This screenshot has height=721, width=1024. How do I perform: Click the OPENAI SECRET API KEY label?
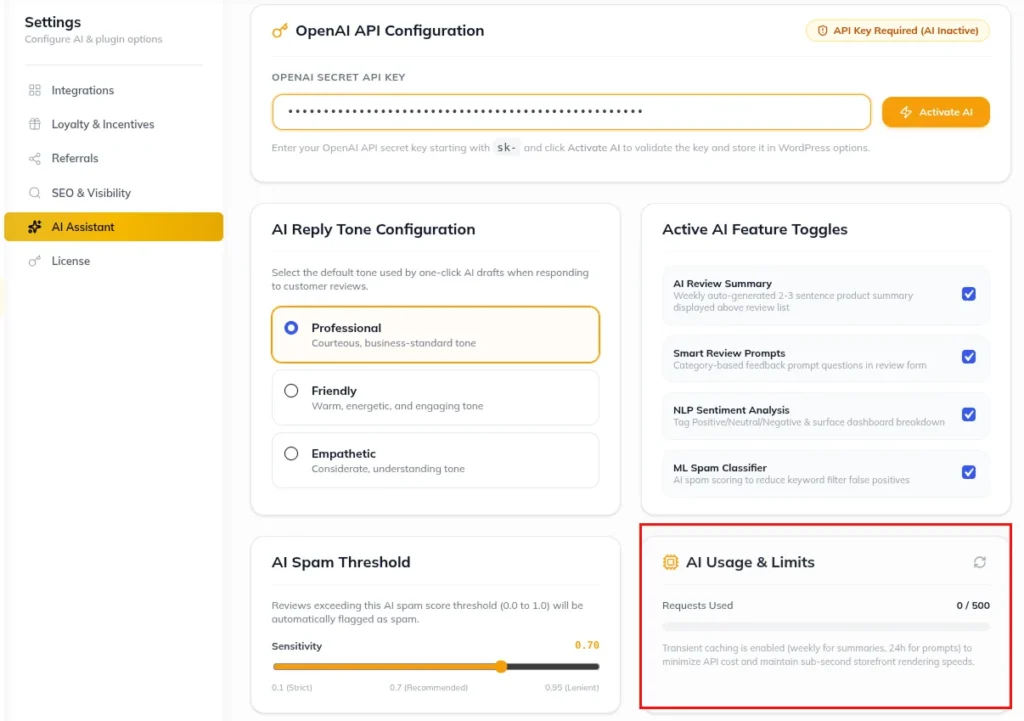click(338, 77)
